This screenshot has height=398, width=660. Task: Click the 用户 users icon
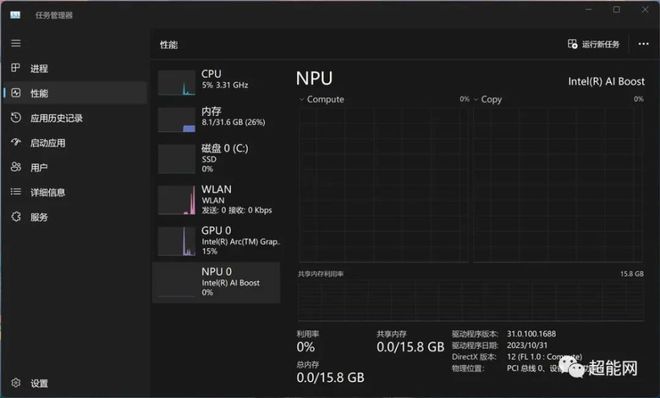[16, 167]
